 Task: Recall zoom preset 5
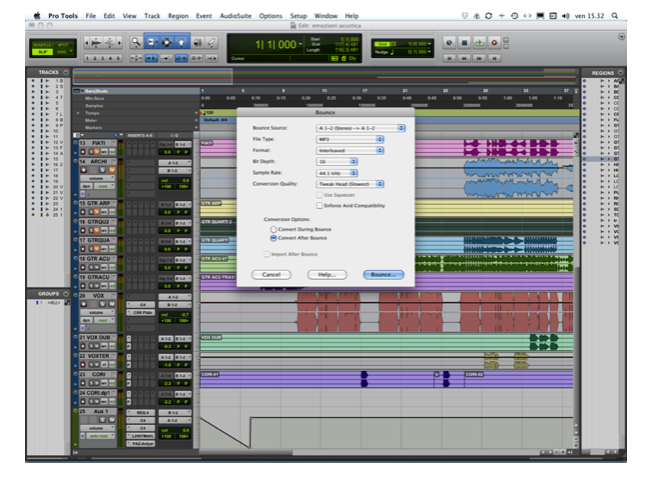pyautogui.click(x=119, y=58)
